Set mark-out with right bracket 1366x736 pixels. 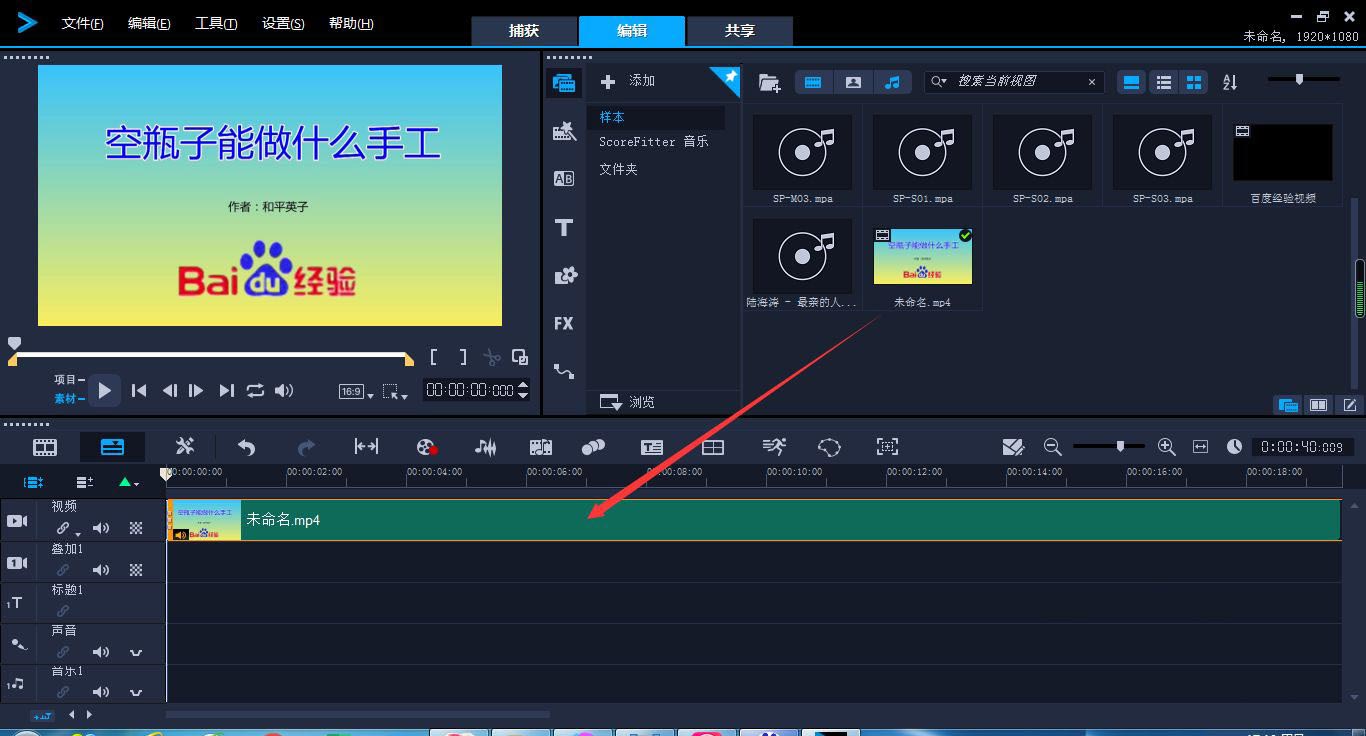463,357
